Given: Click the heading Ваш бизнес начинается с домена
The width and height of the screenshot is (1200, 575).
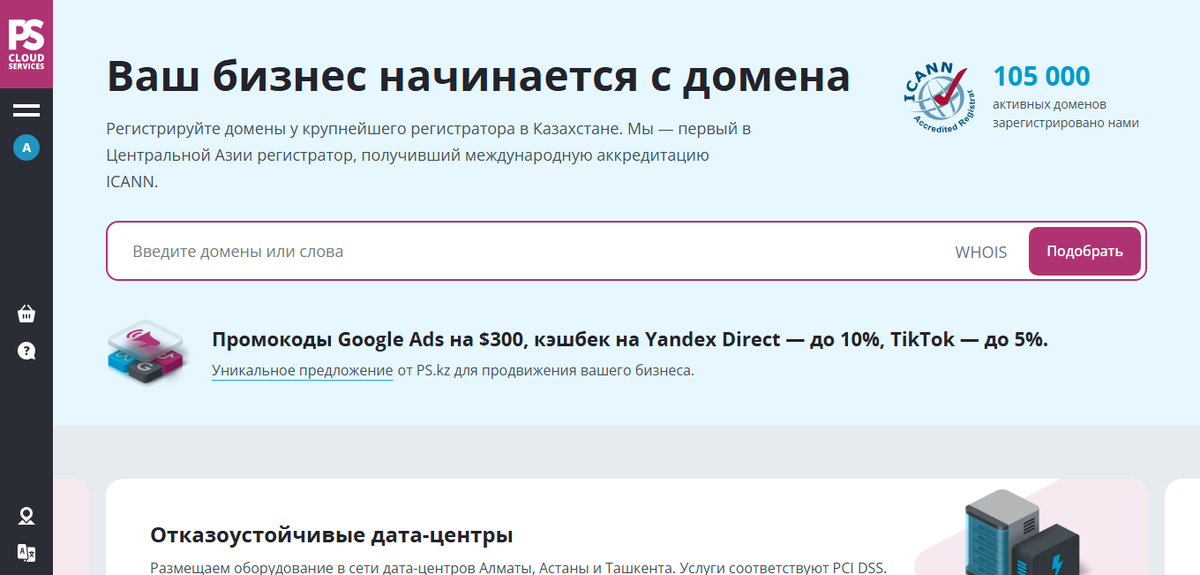Looking at the screenshot, I should (478, 76).
